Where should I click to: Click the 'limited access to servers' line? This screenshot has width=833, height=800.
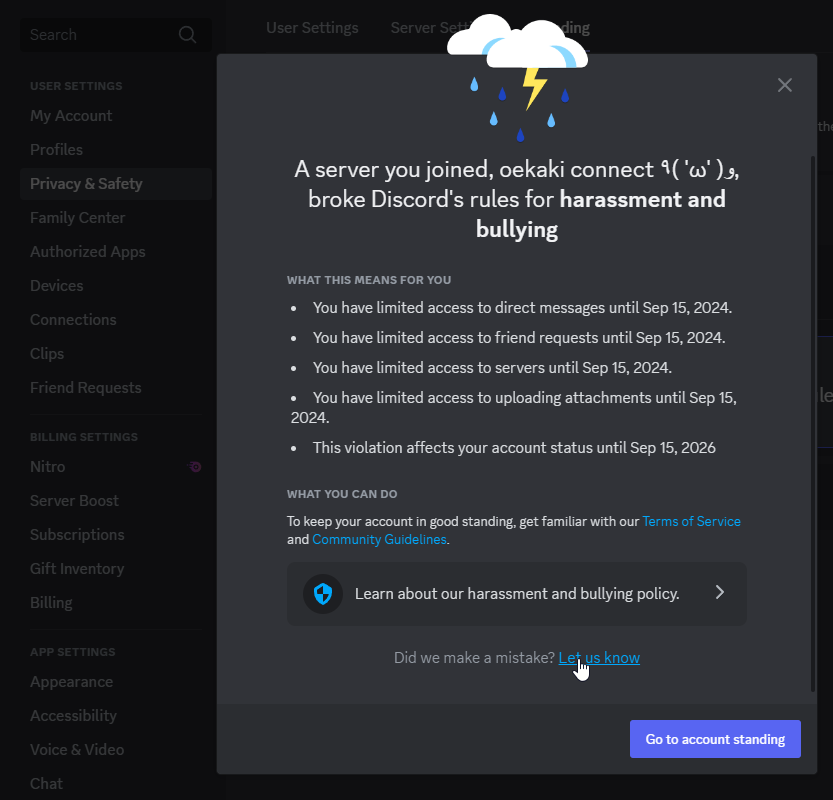tap(492, 368)
